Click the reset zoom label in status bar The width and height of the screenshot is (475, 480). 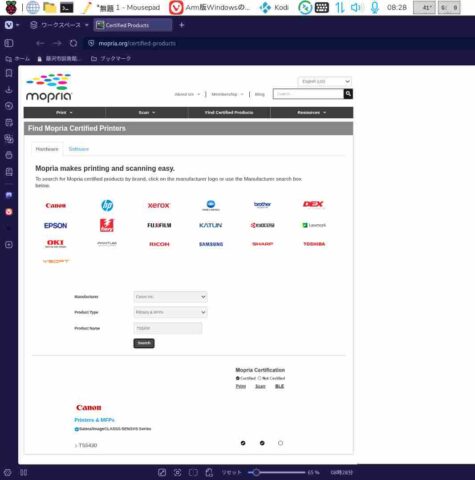tap(232, 472)
